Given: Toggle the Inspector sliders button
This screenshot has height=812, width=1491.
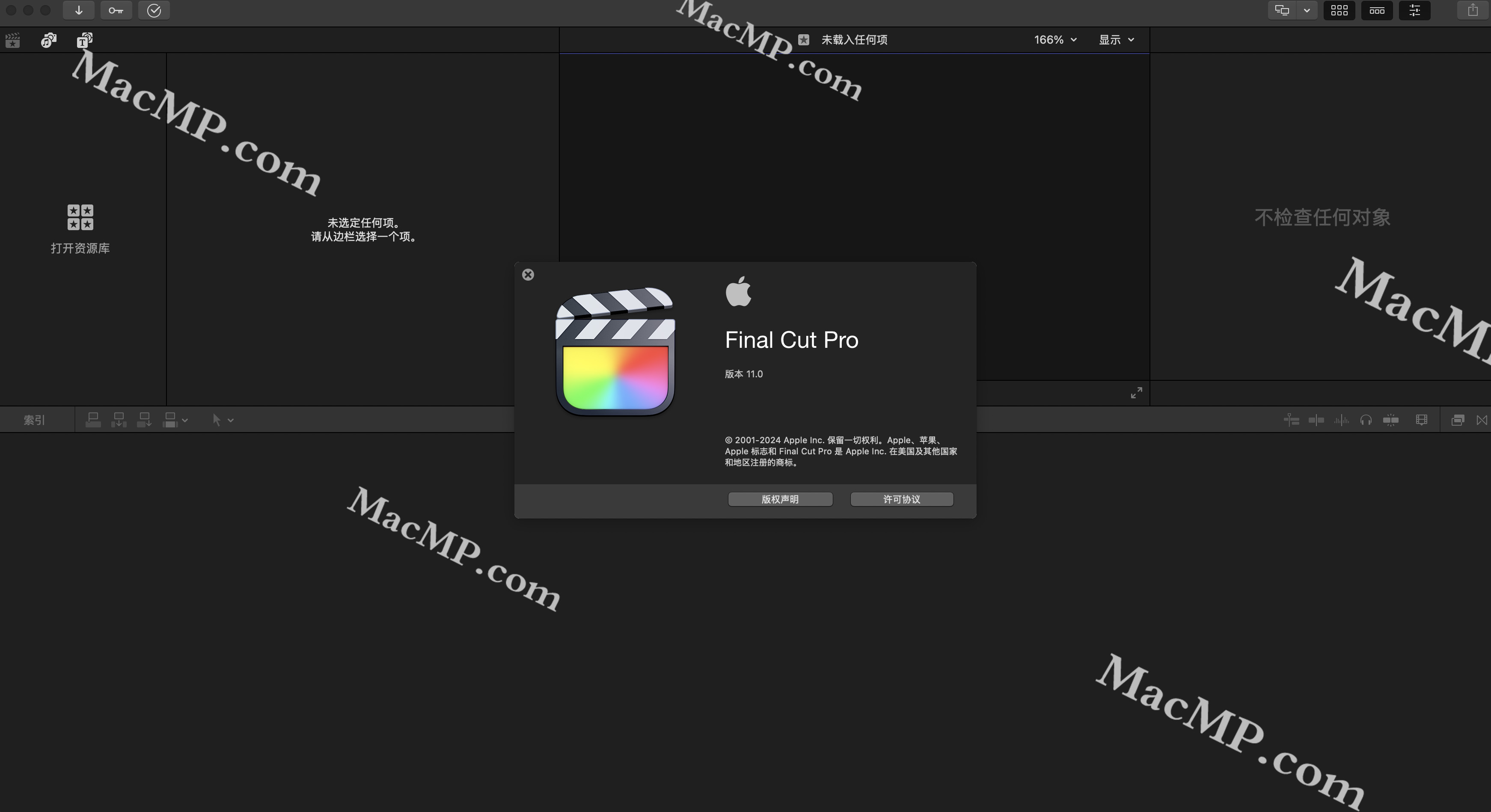Looking at the screenshot, I should point(1414,10).
